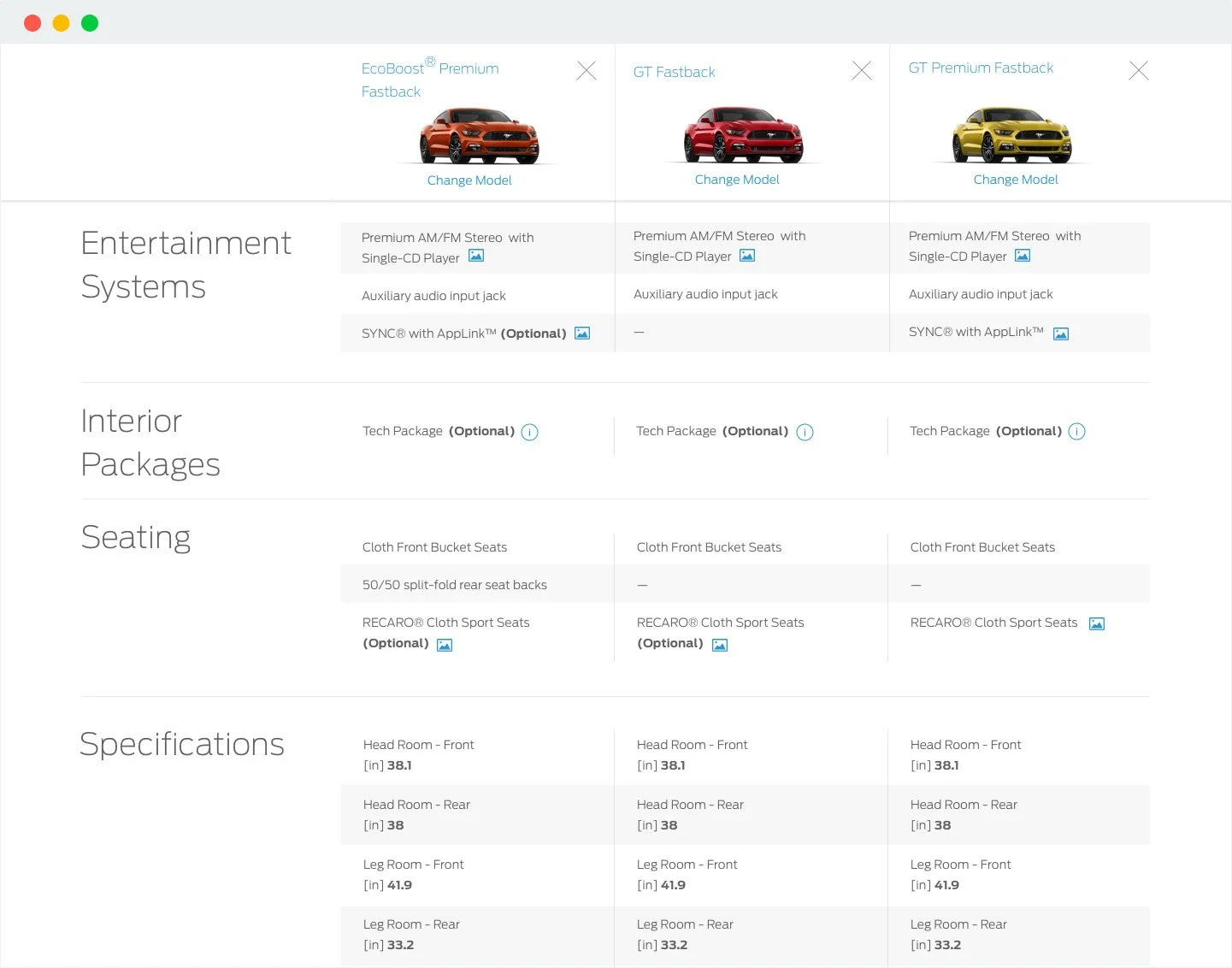Click the Seating section heading
The height and width of the screenshot is (968, 1232).
coord(135,537)
